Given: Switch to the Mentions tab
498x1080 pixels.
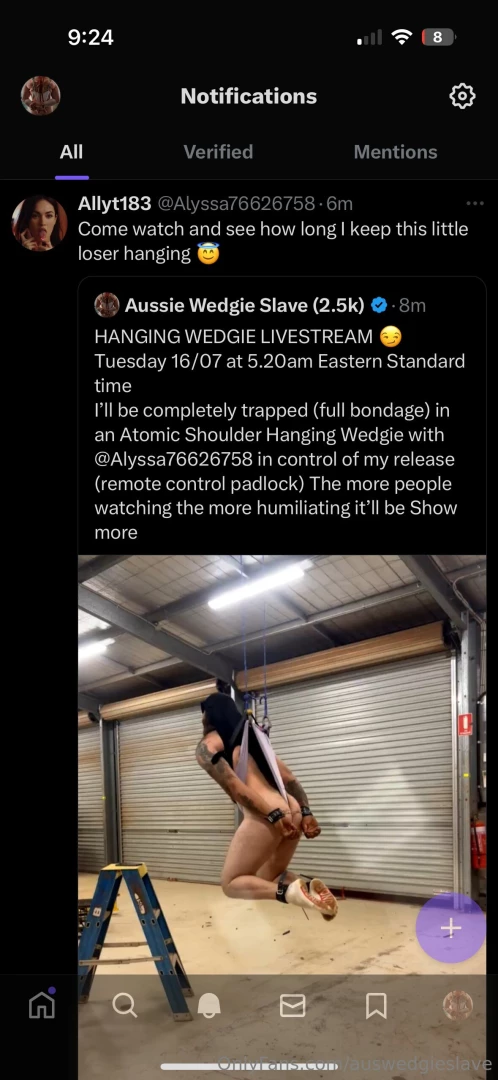Looking at the screenshot, I should coord(395,152).
